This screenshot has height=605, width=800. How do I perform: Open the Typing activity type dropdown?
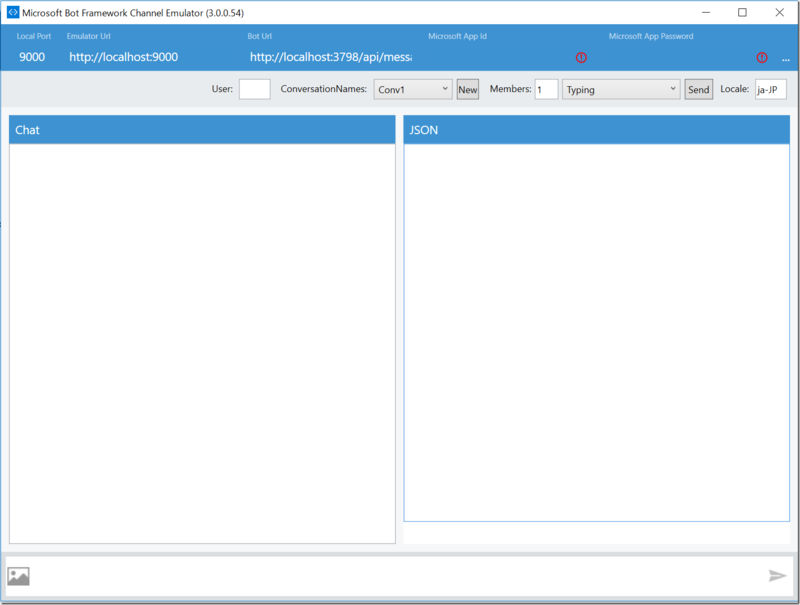621,89
